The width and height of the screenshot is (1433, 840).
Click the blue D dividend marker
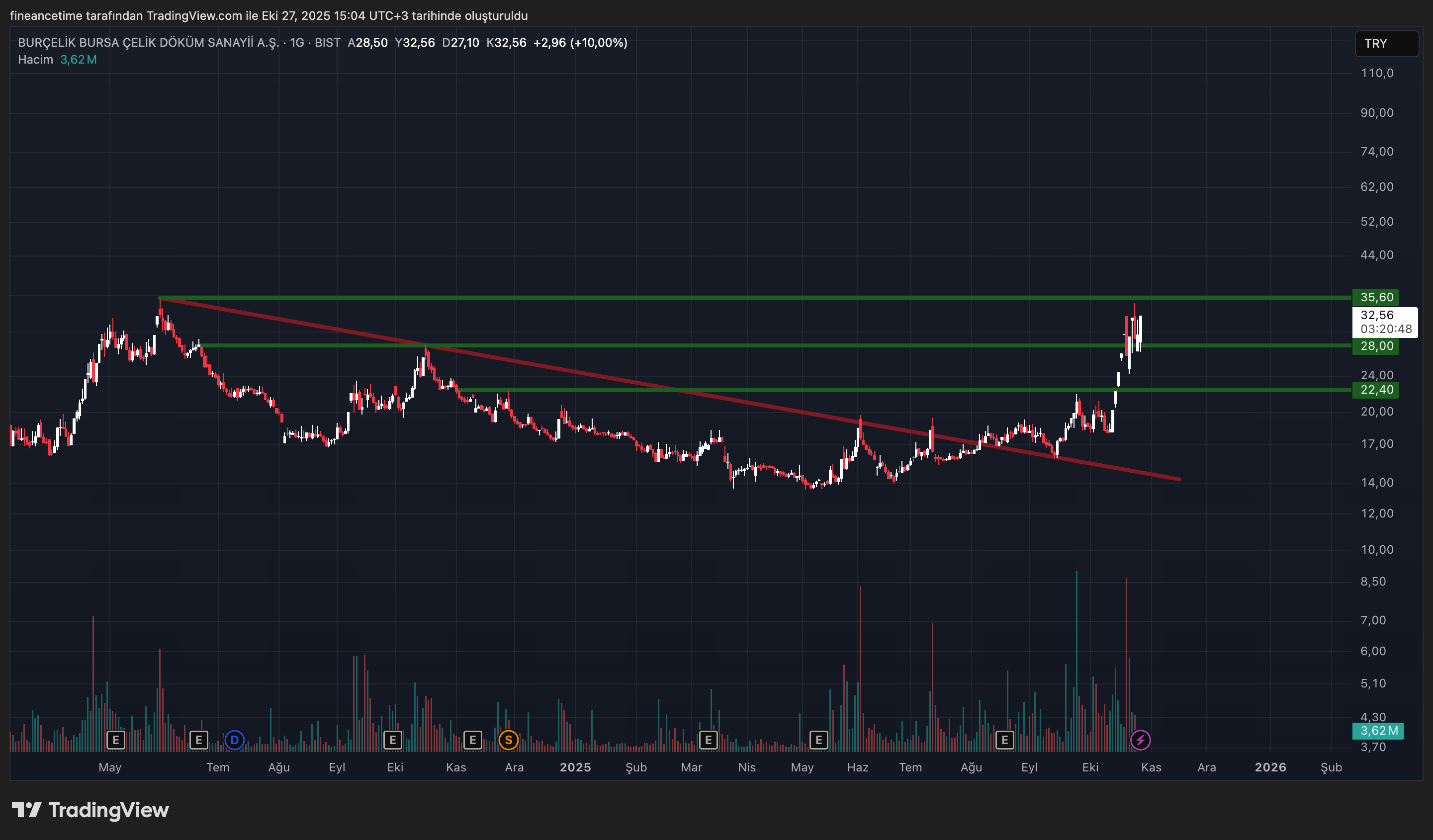tap(234, 740)
